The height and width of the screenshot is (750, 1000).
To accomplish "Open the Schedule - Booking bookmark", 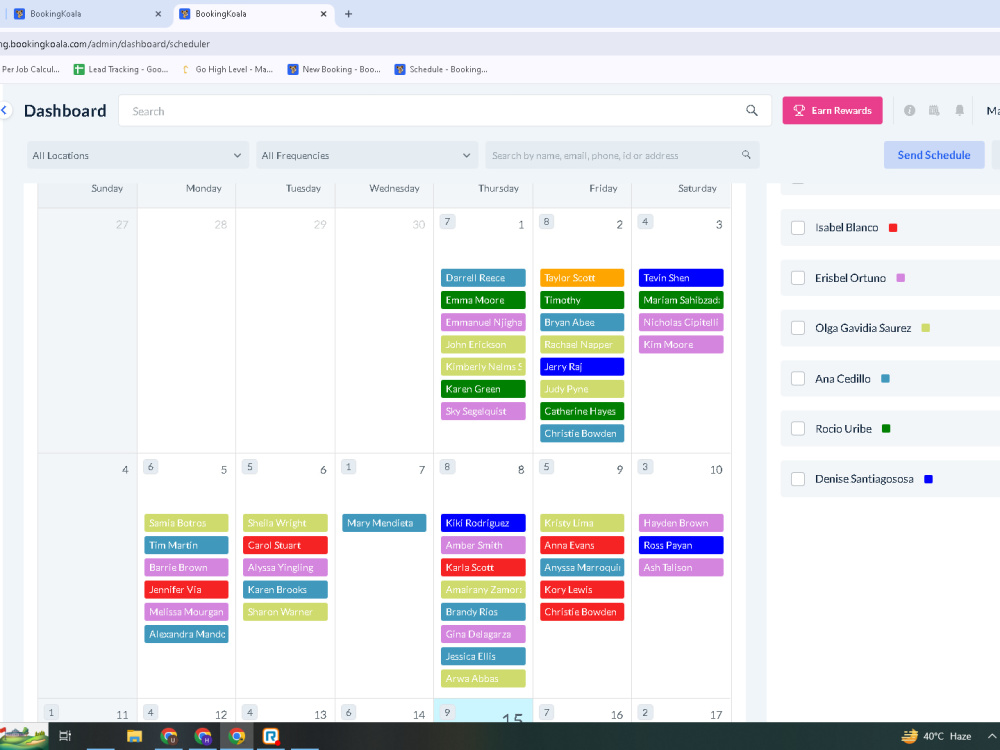I will [441, 70].
